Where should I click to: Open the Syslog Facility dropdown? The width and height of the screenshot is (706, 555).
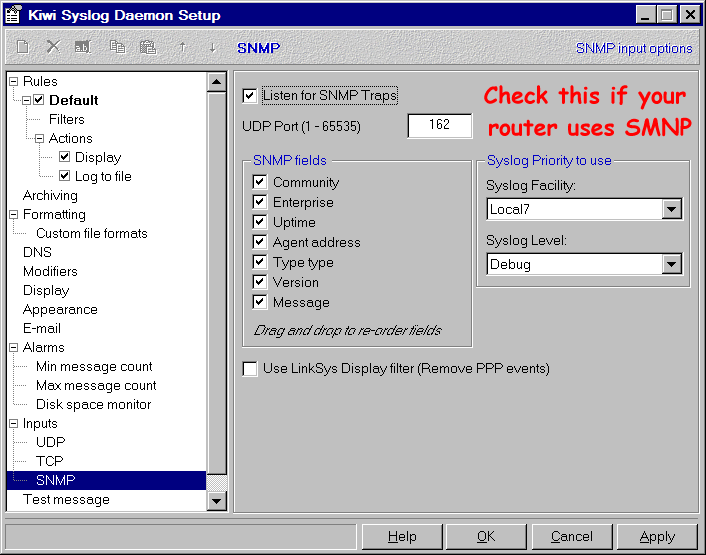(671, 209)
